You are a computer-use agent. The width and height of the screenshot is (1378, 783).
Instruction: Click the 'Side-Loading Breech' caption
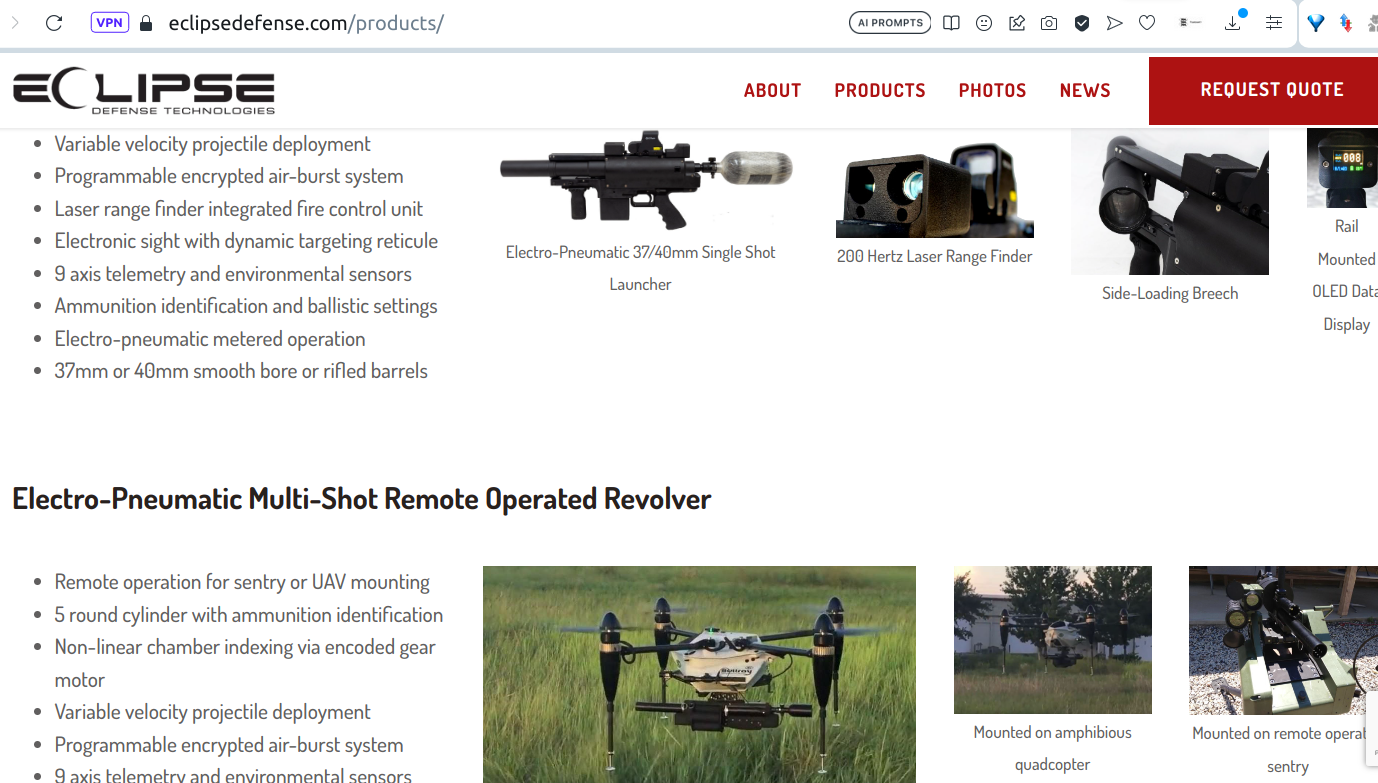click(x=1170, y=293)
